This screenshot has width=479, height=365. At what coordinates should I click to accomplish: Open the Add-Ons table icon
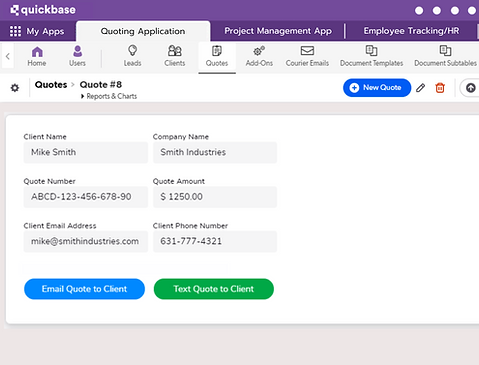point(259,51)
